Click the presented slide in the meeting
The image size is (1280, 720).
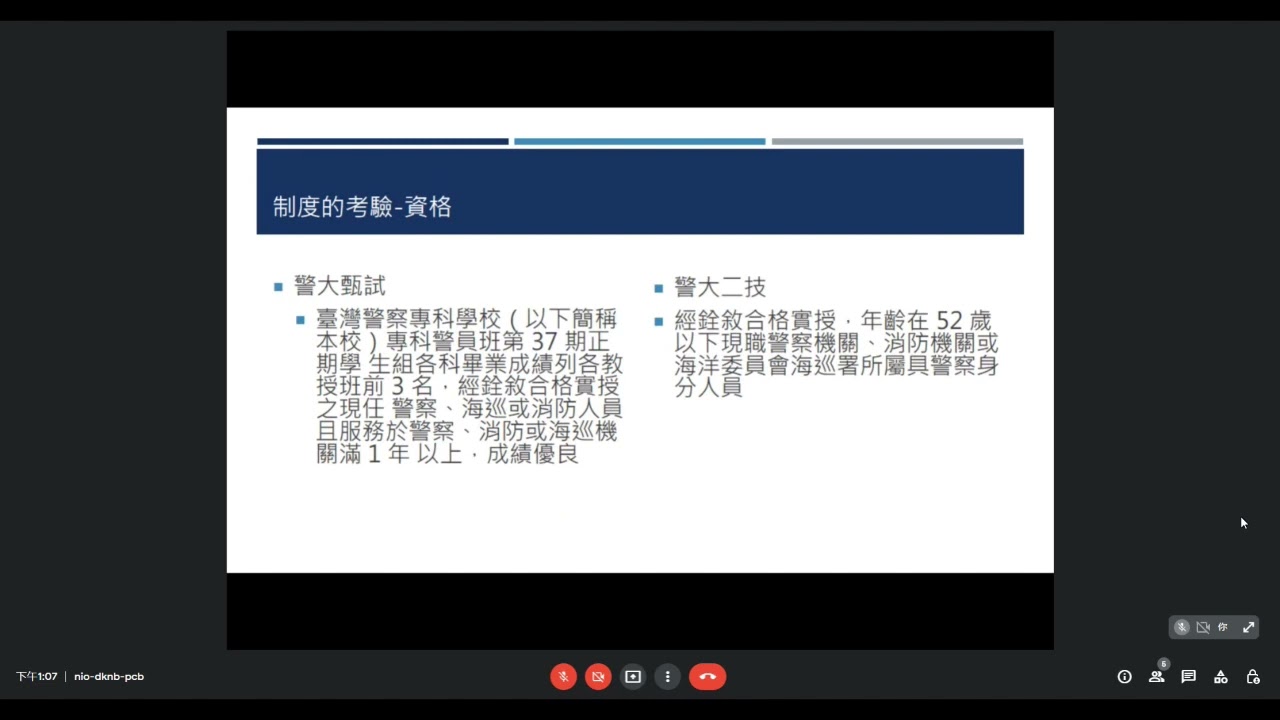(x=640, y=340)
